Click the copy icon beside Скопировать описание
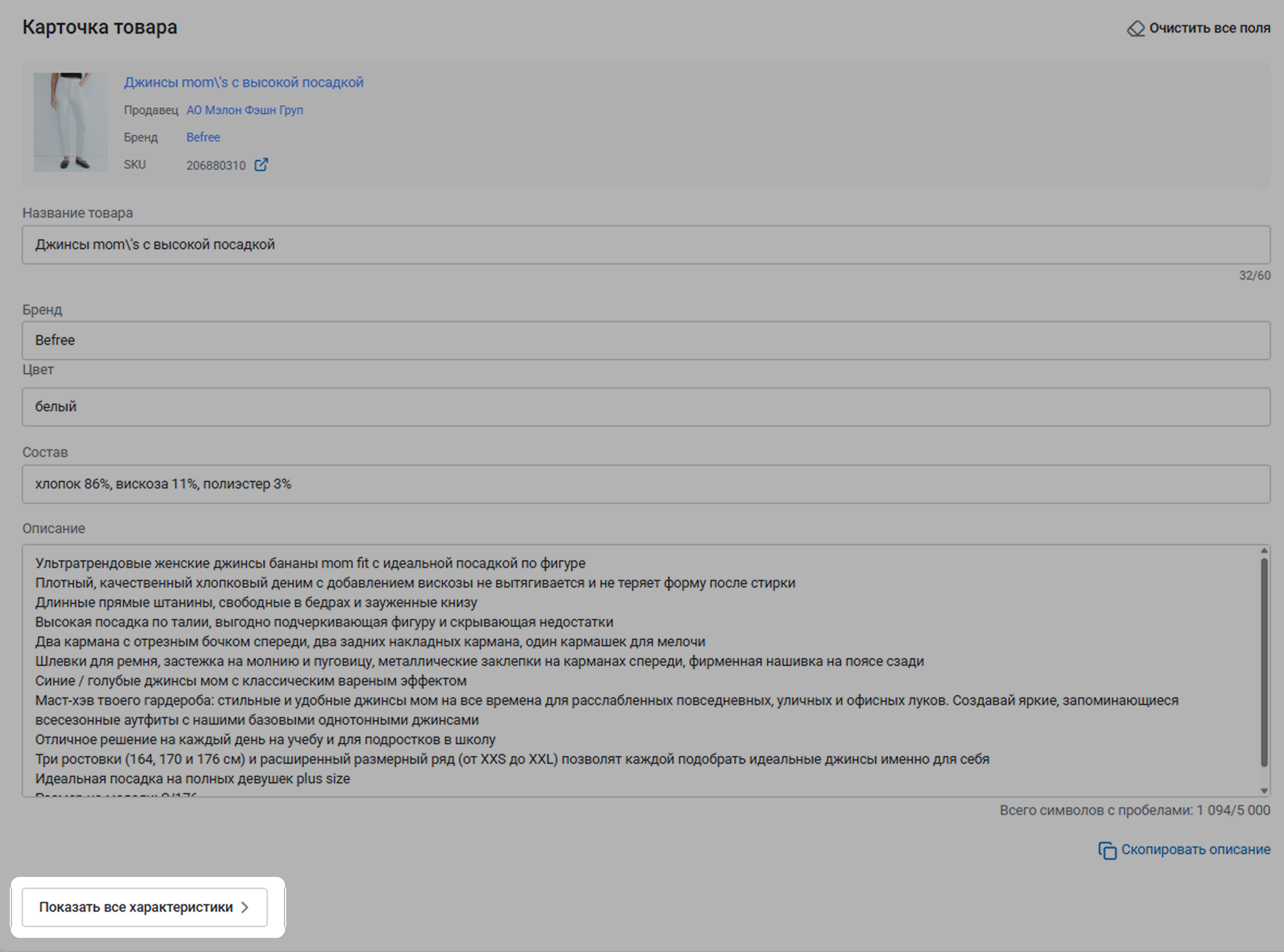This screenshot has height=952, width=1284. pyautogui.click(x=1107, y=850)
